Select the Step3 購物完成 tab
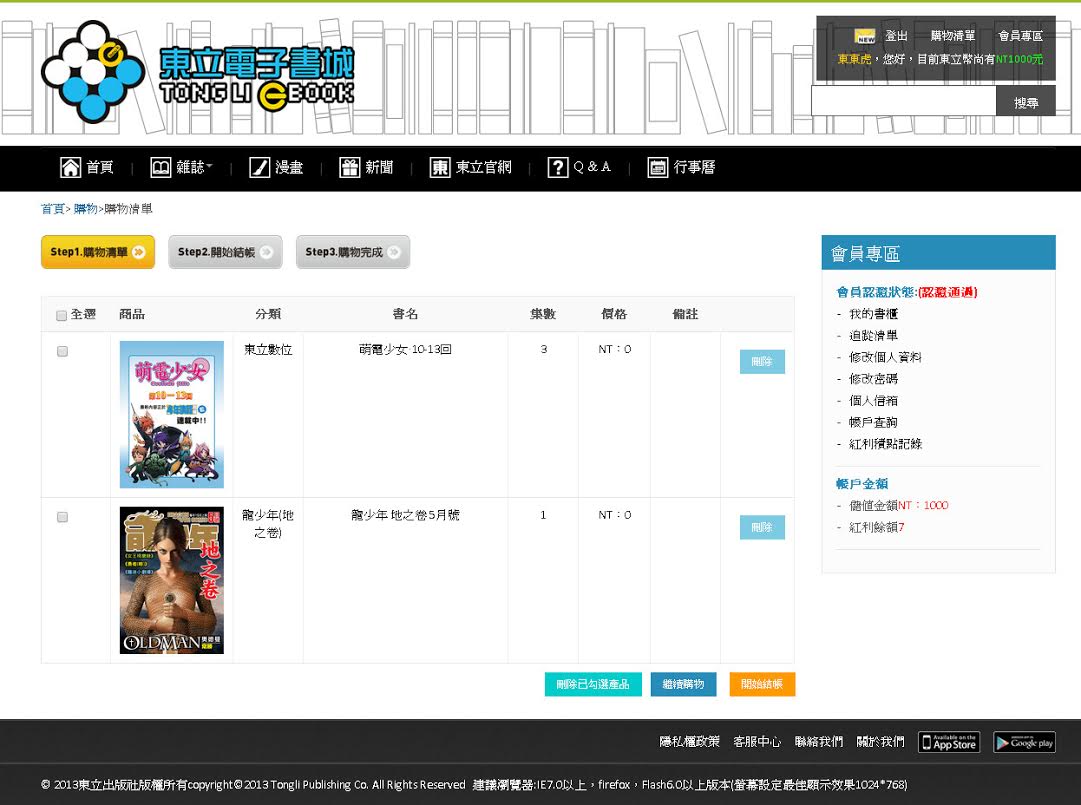 point(352,252)
